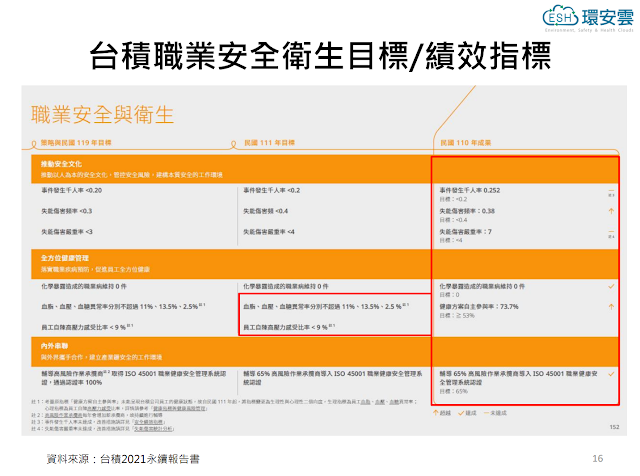Click the result 健康方案自主參與率：73.7%

[x=479, y=307]
